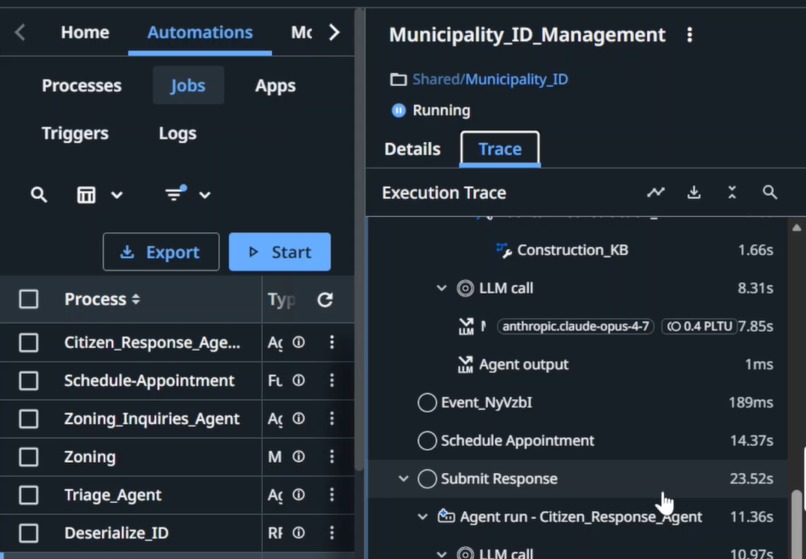Image resolution: width=806 pixels, height=559 pixels.
Task: Switch to the Details tab
Action: click(412, 149)
